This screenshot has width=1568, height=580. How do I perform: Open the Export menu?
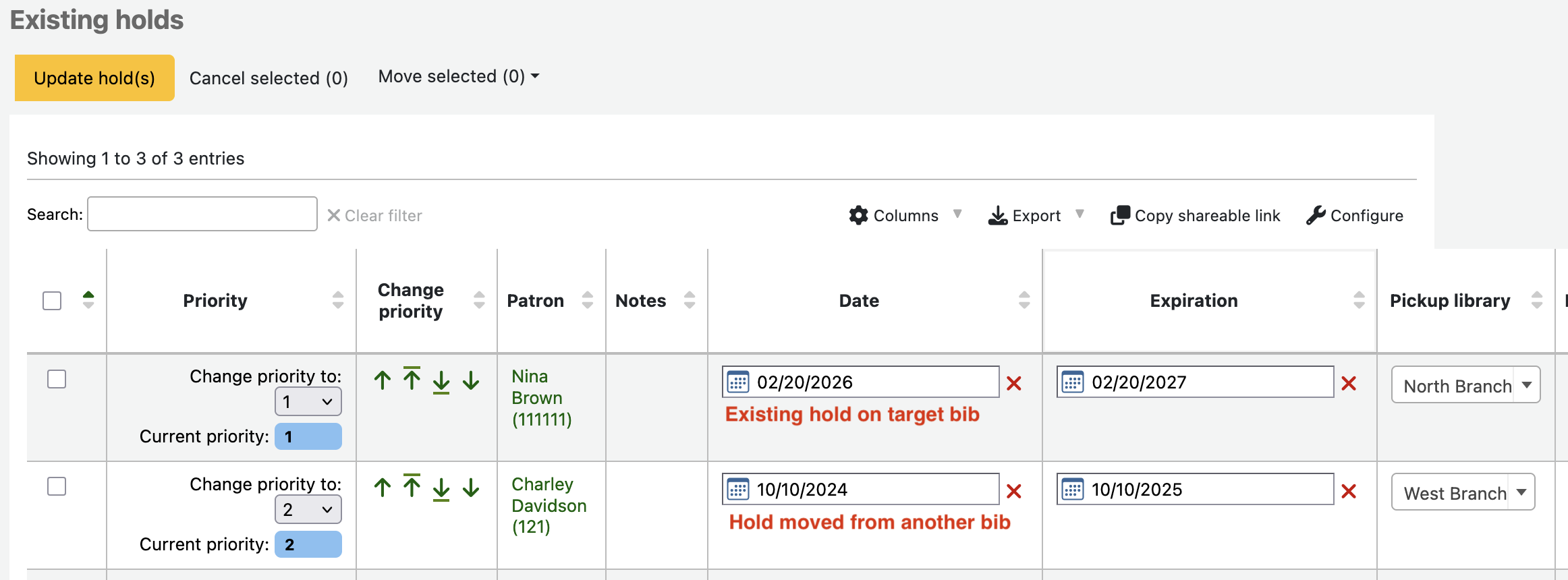click(x=1036, y=216)
